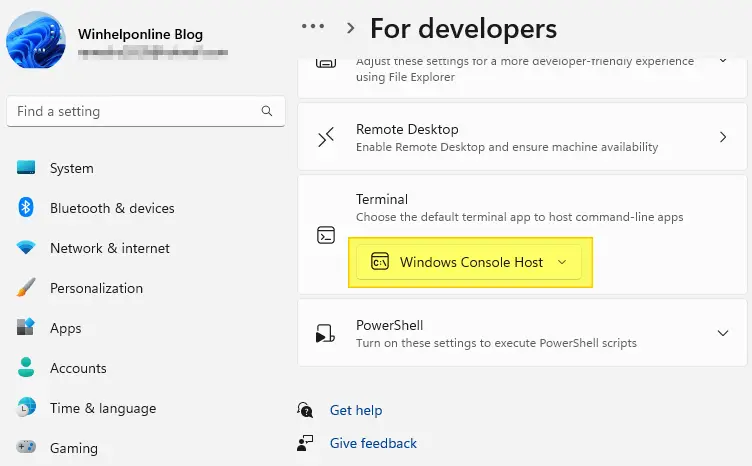This screenshot has height=466, width=752.
Task: Click the System monitor icon
Action: click(x=26, y=167)
